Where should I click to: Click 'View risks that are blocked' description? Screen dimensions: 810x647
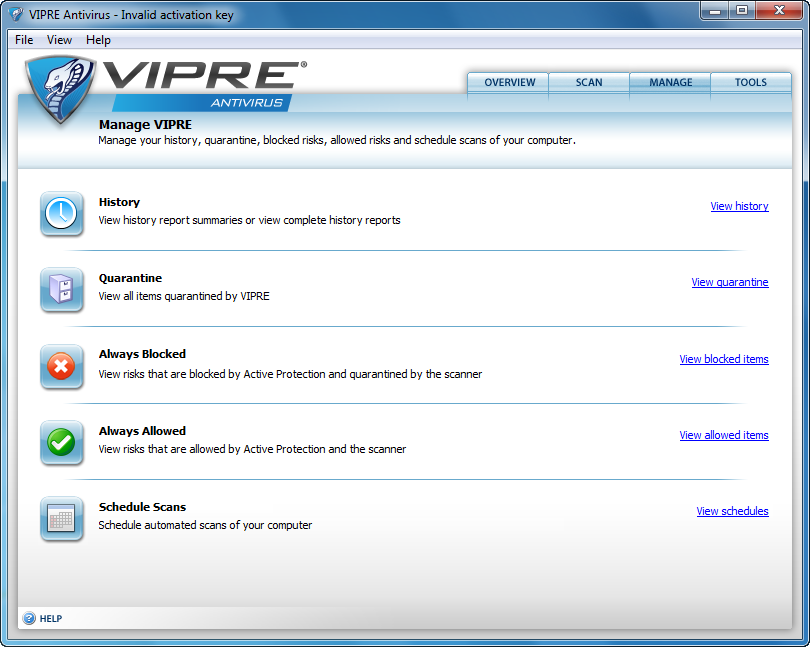tap(290, 374)
